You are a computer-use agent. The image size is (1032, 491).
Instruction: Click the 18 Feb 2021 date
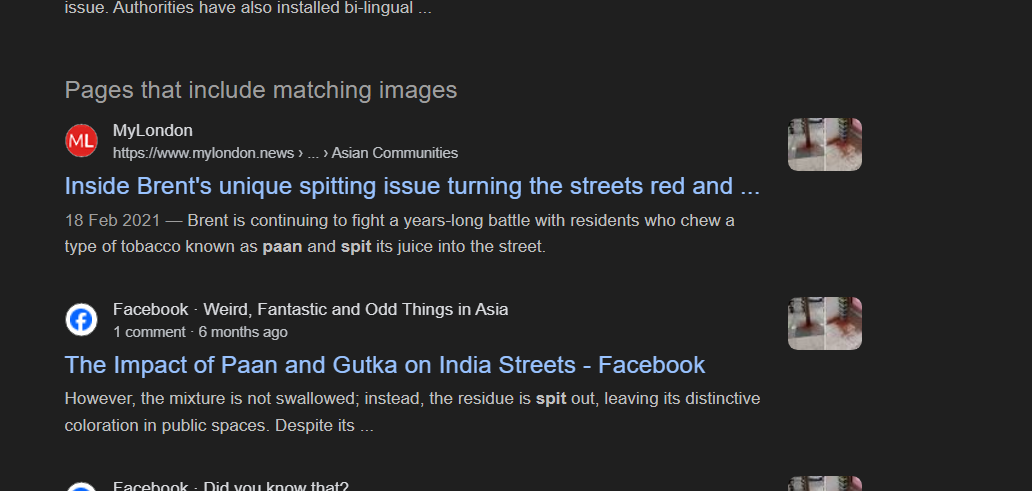[113, 220]
